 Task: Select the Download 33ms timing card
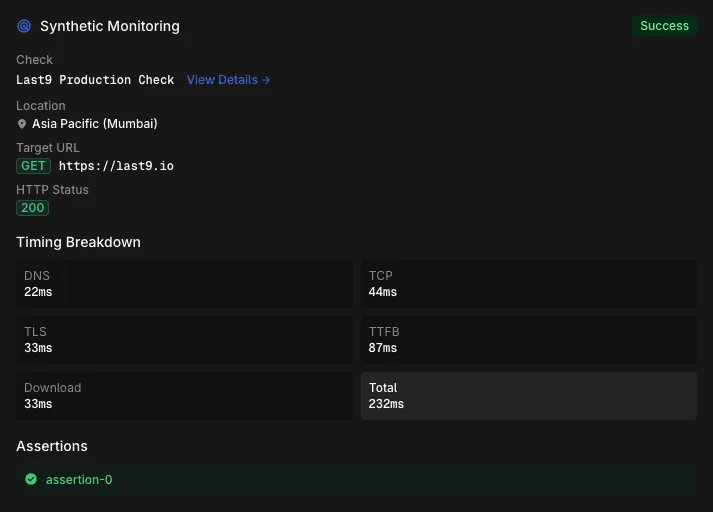coord(185,396)
